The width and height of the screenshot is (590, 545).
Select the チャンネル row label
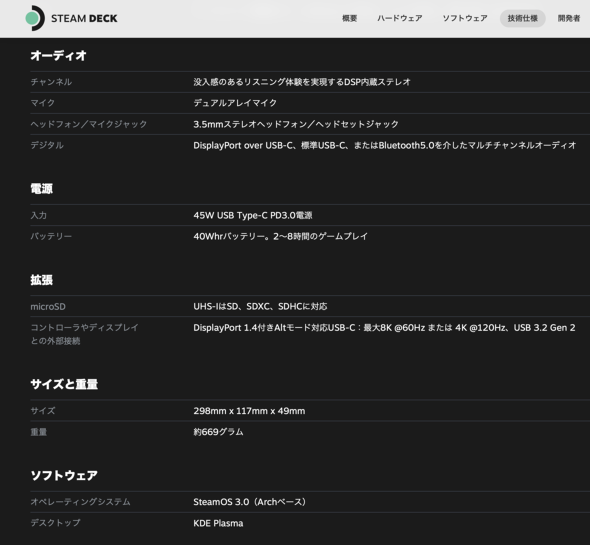point(51,82)
